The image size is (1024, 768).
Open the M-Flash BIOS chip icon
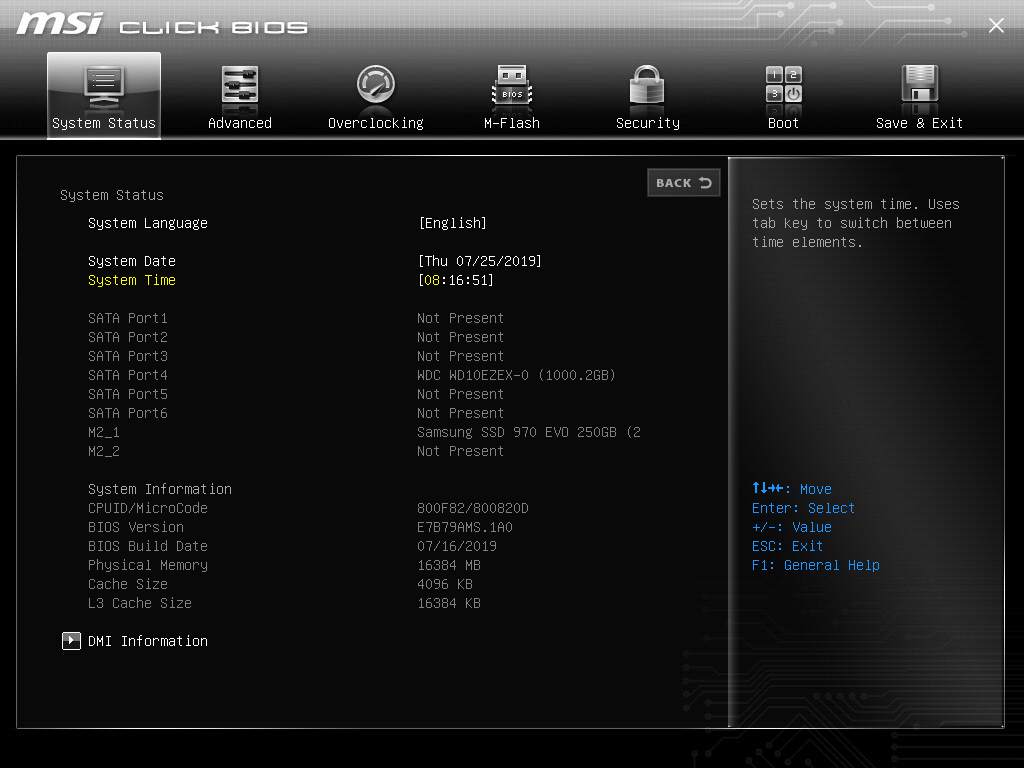[512, 85]
